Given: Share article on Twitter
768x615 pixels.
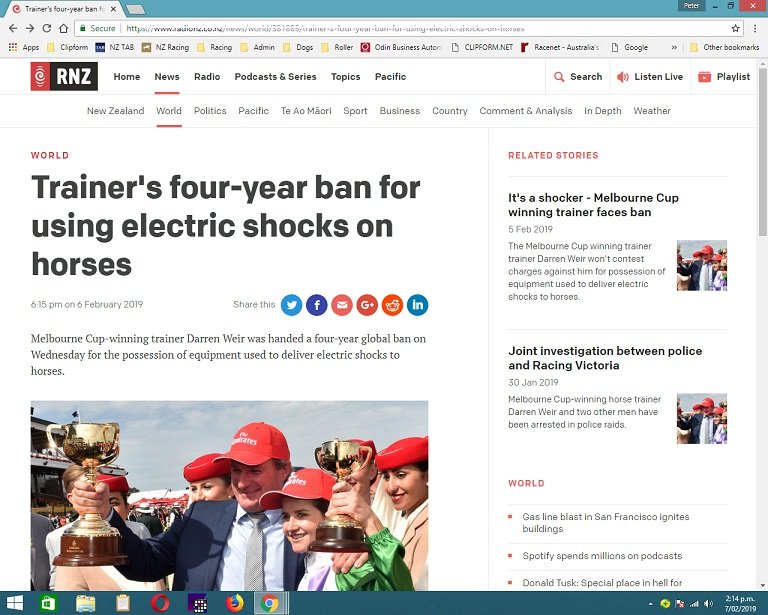Looking at the screenshot, I should click(x=292, y=305).
